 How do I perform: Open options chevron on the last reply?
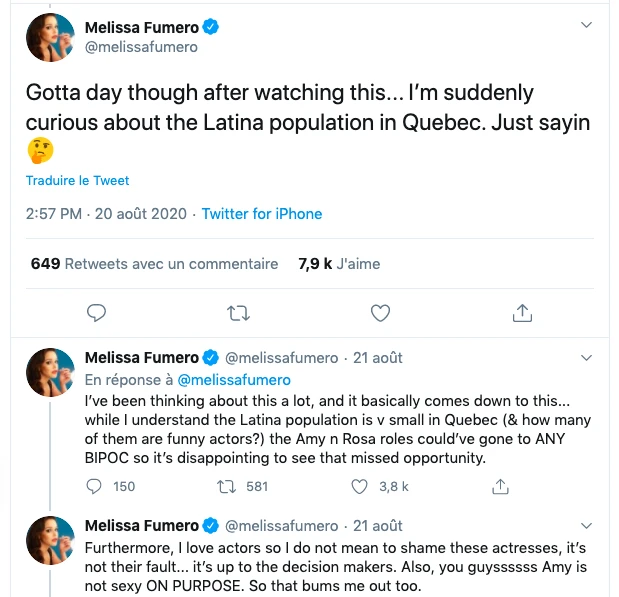pyautogui.click(x=587, y=525)
